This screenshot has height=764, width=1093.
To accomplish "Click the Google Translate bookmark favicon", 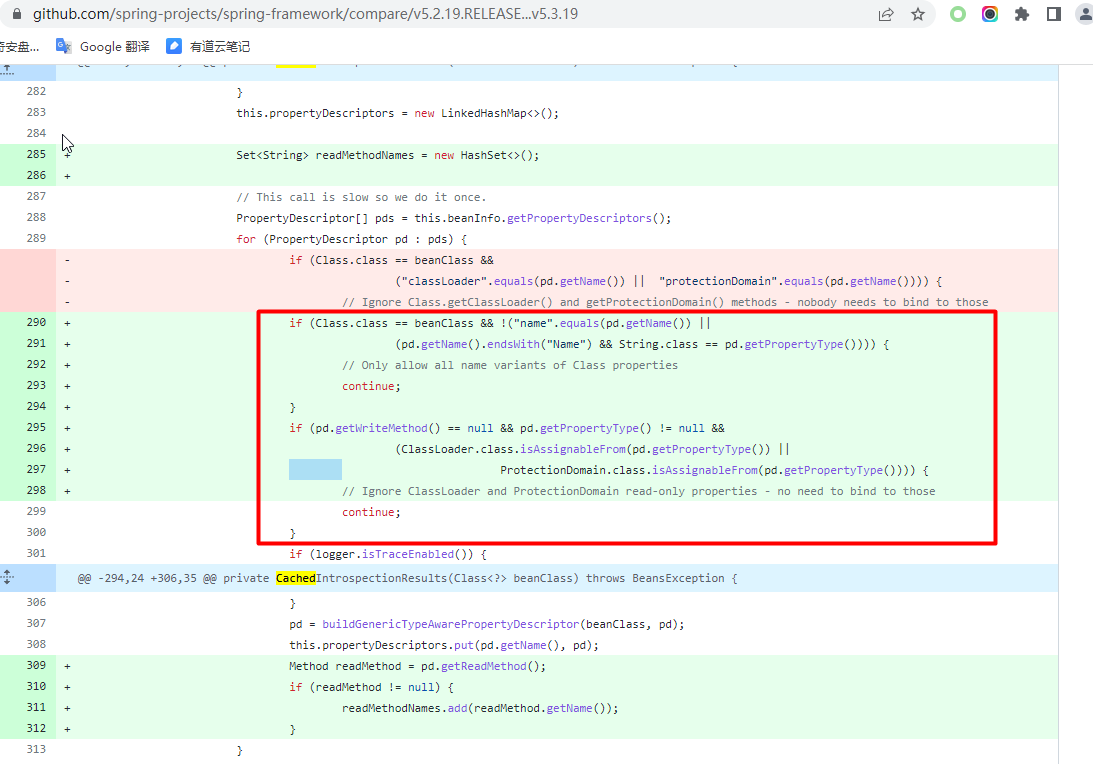I will pos(63,46).
